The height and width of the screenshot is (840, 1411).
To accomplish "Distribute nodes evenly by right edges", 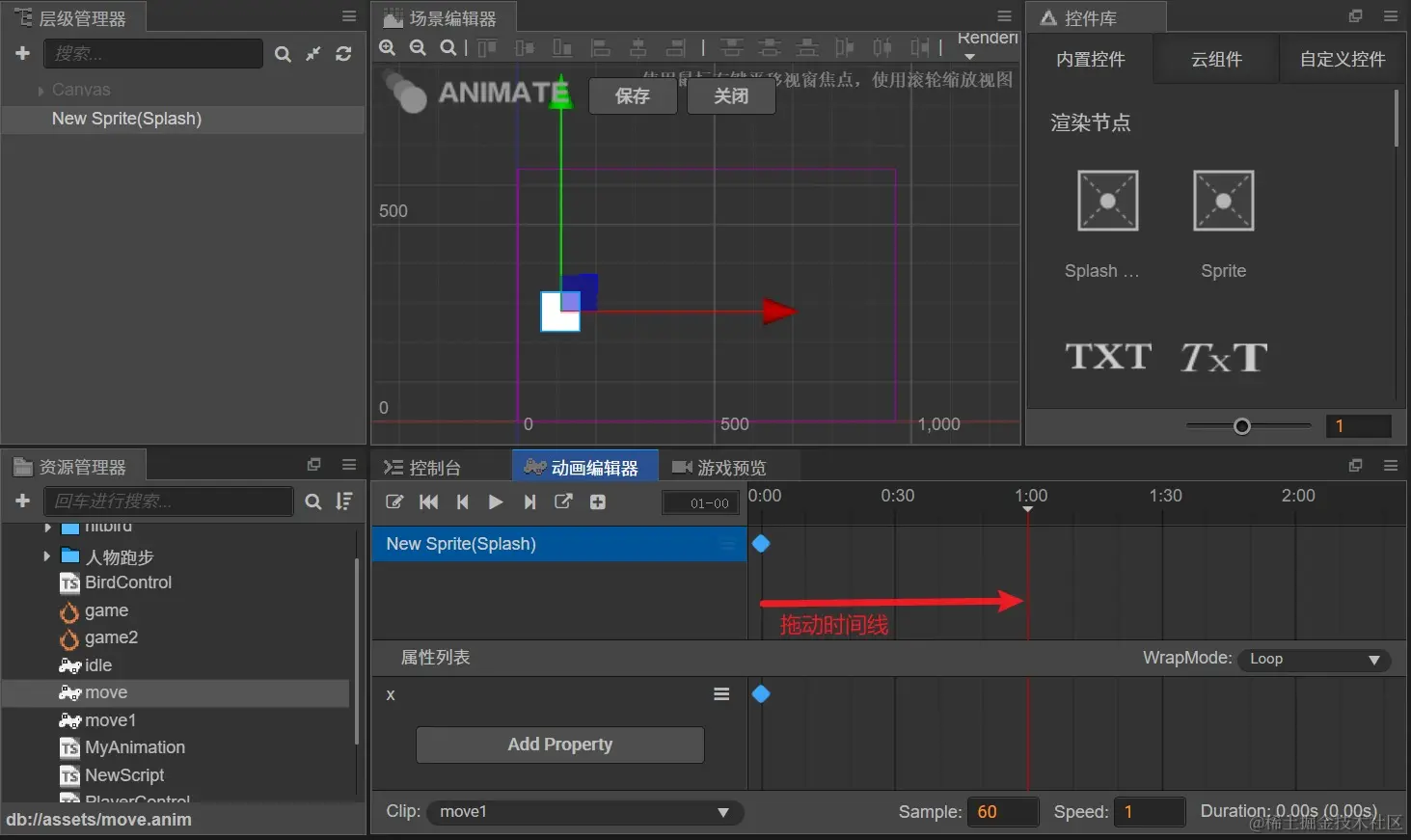I will click(920, 47).
